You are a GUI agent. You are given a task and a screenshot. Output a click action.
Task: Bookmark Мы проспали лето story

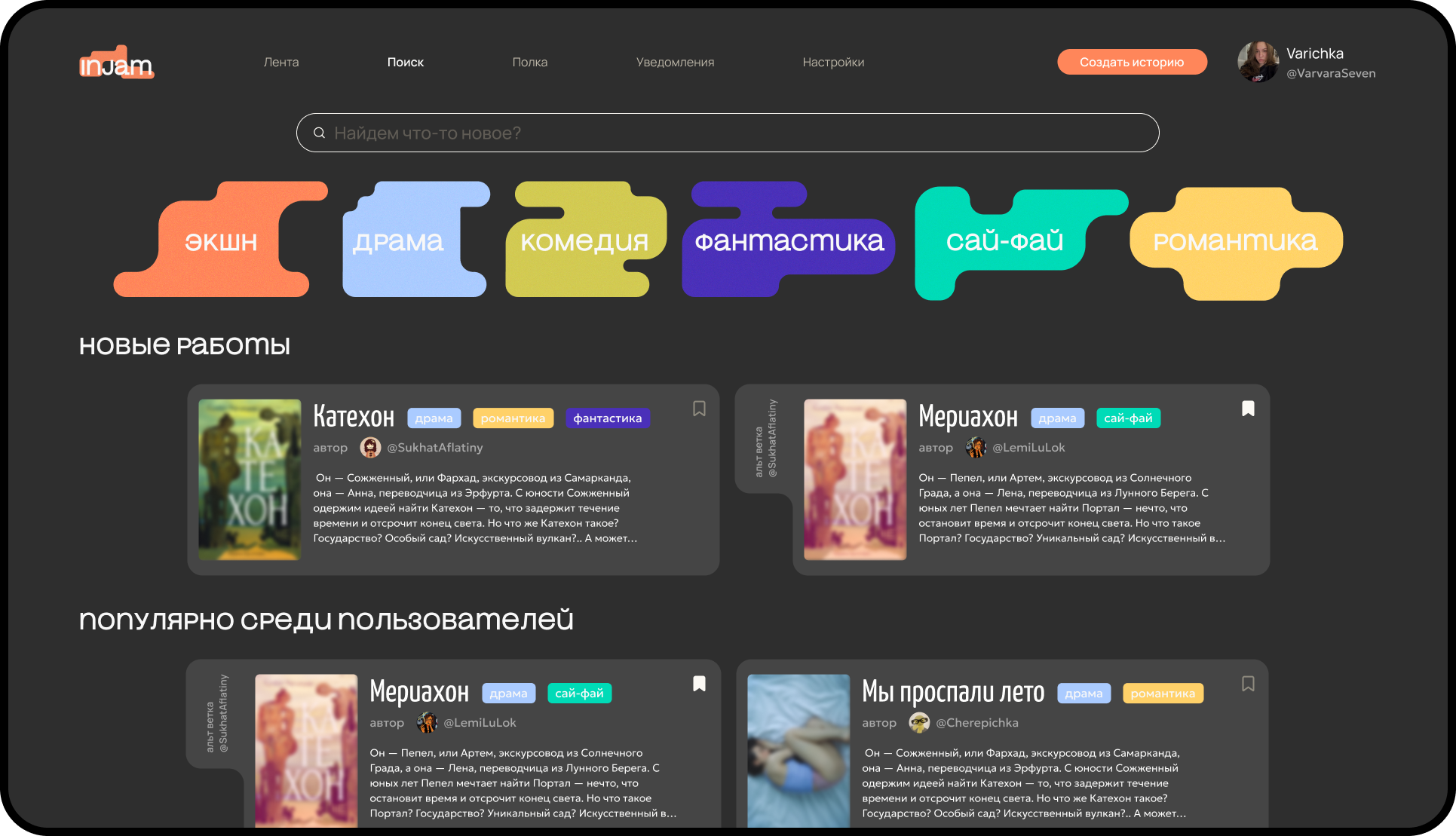pos(1248,684)
